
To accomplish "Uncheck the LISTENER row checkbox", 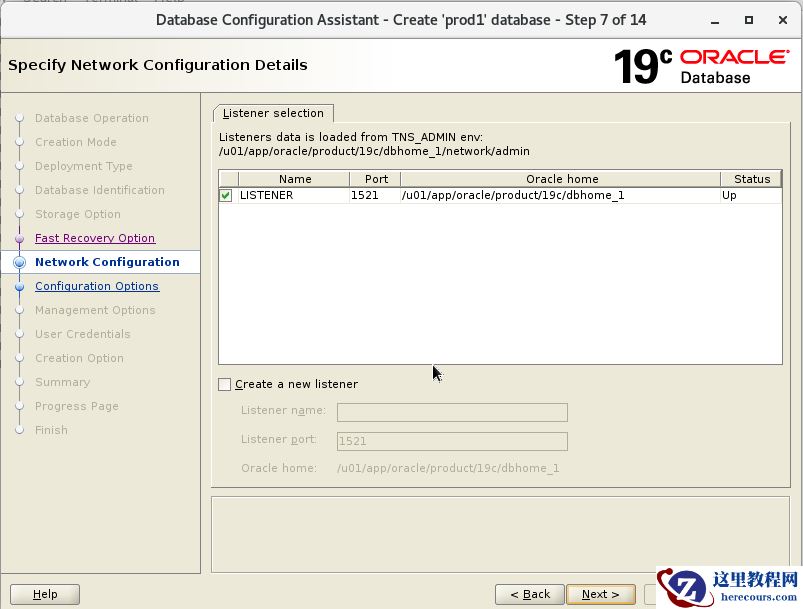I will 225,195.
